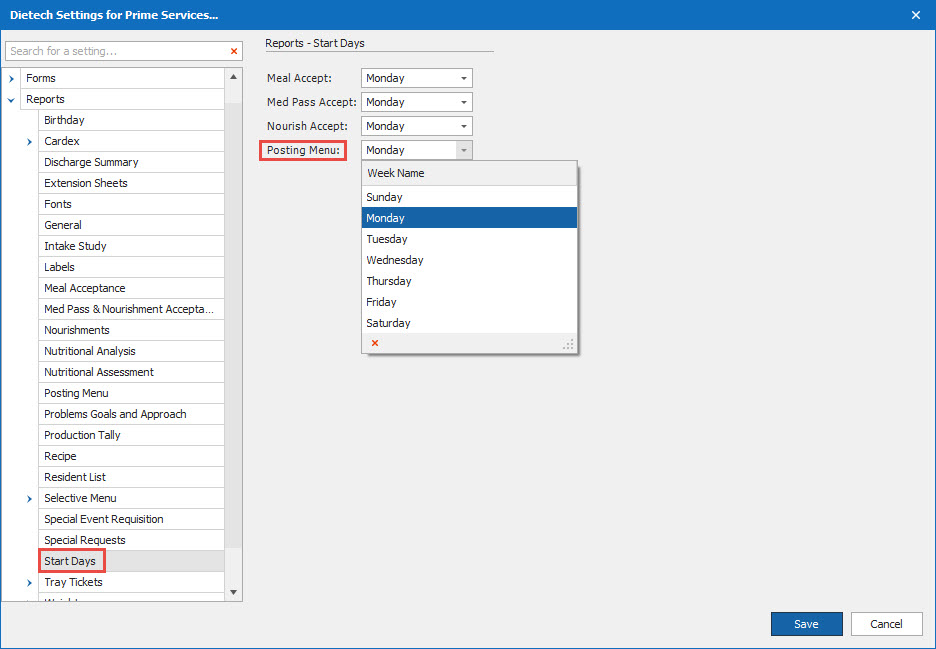Image resolution: width=936 pixels, height=649 pixels.
Task: Open the Labels settings
Action: [131, 267]
